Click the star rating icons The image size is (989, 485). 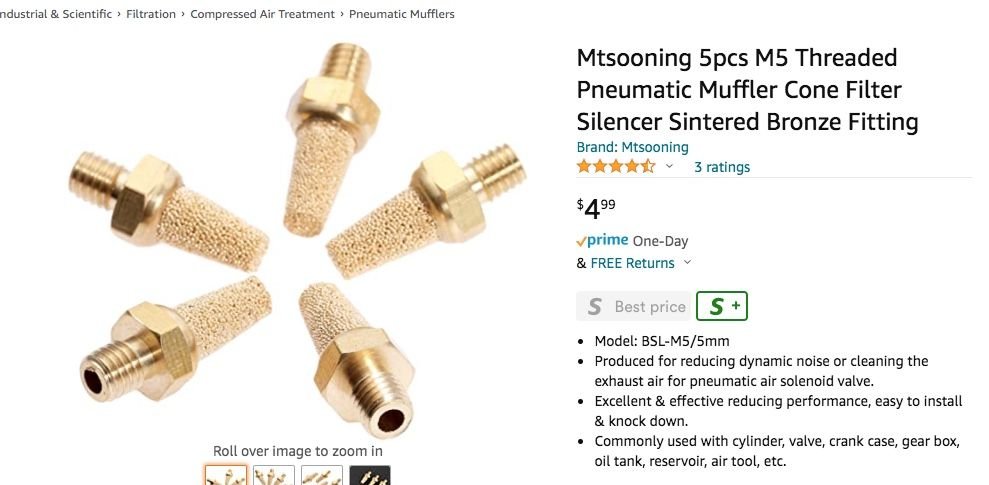click(x=616, y=166)
